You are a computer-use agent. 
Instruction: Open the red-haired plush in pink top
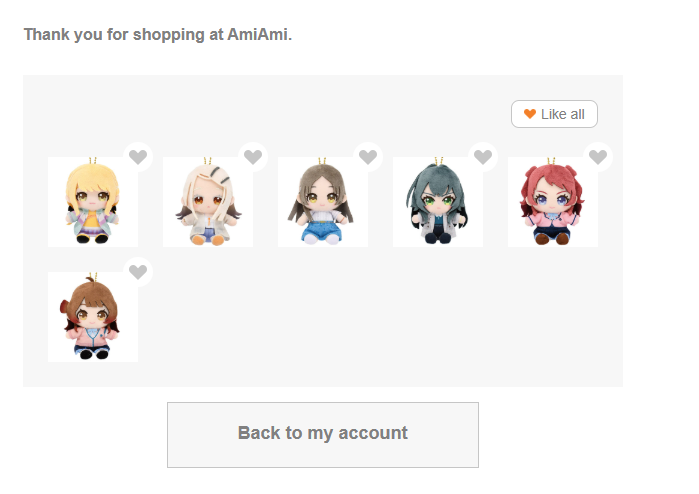553,202
